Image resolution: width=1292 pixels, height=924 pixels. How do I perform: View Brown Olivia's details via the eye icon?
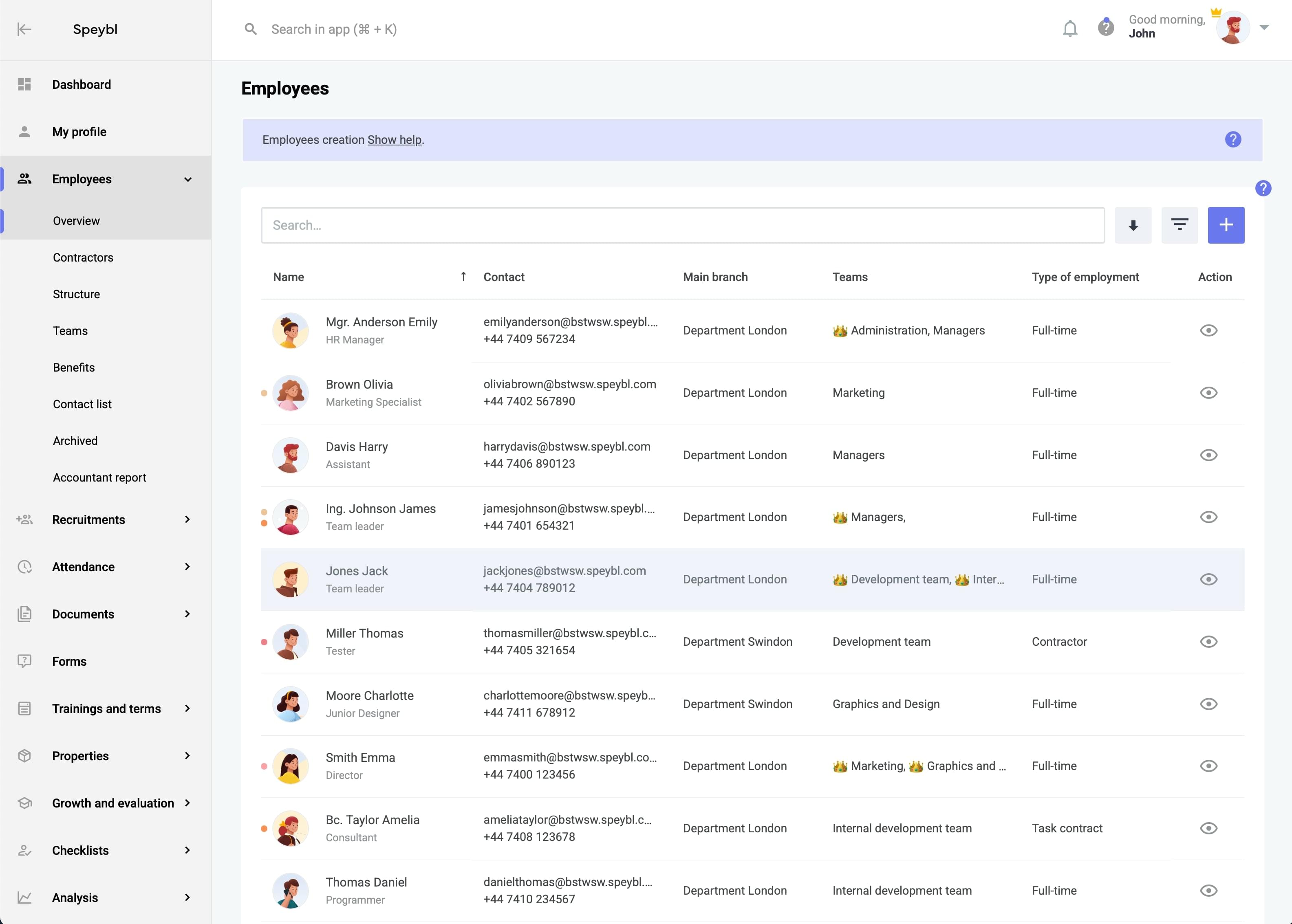(1208, 393)
